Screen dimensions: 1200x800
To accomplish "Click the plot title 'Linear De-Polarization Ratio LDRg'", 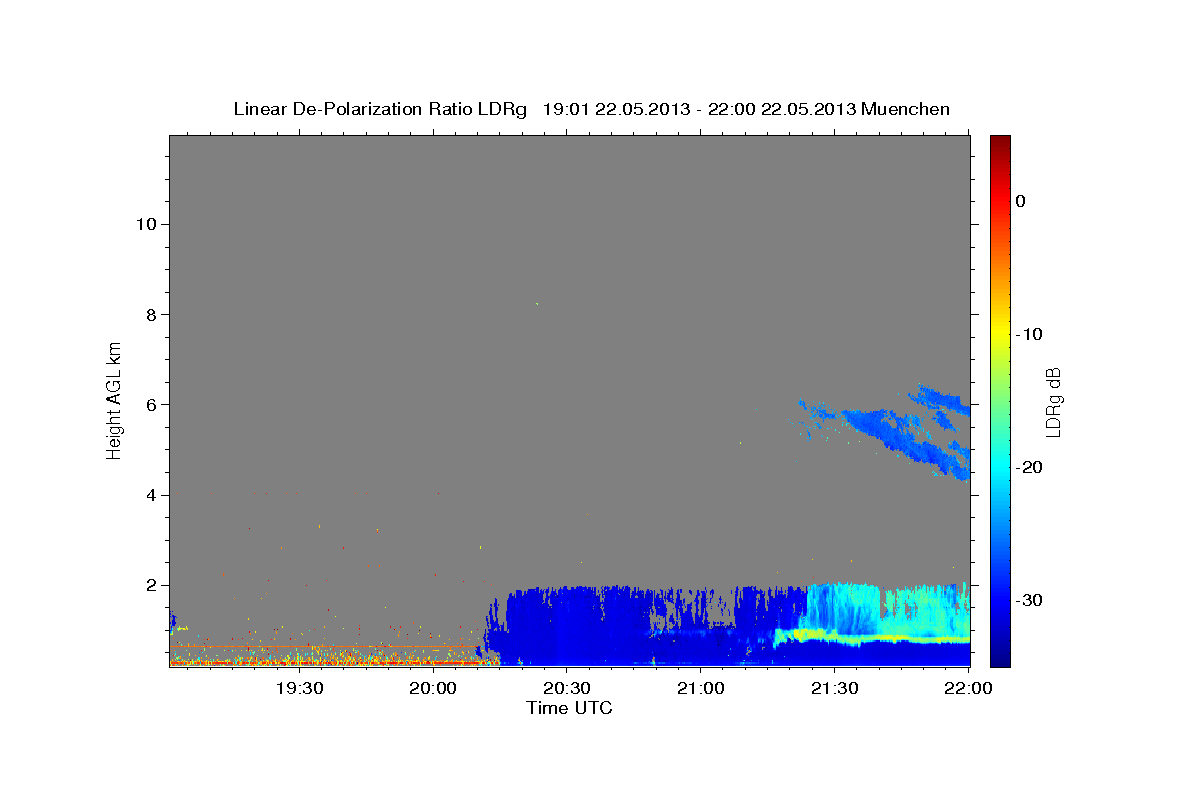I will pos(380,109).
